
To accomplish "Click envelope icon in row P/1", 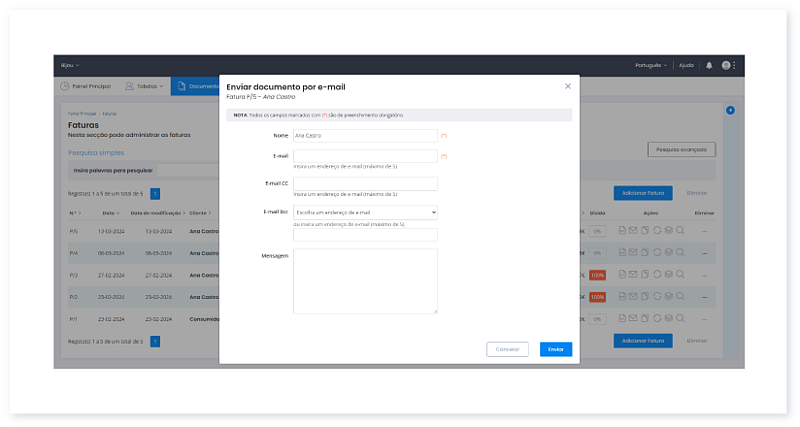I will point(633,318).
